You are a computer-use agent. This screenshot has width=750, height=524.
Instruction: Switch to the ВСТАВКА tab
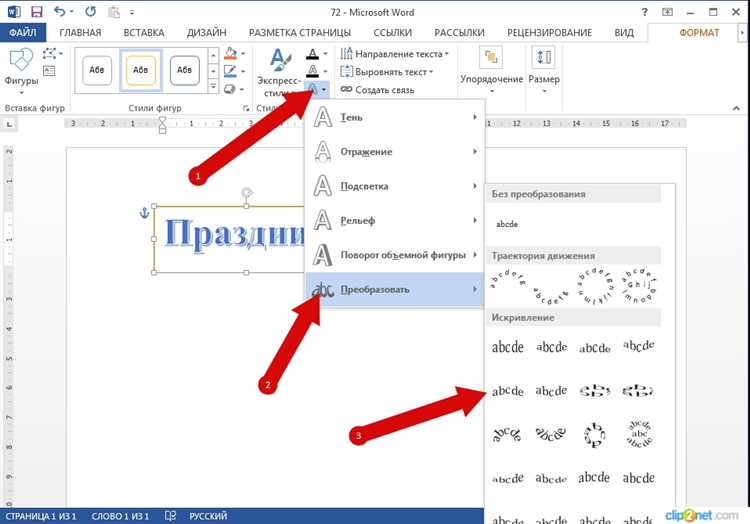(x=143, y=33)
